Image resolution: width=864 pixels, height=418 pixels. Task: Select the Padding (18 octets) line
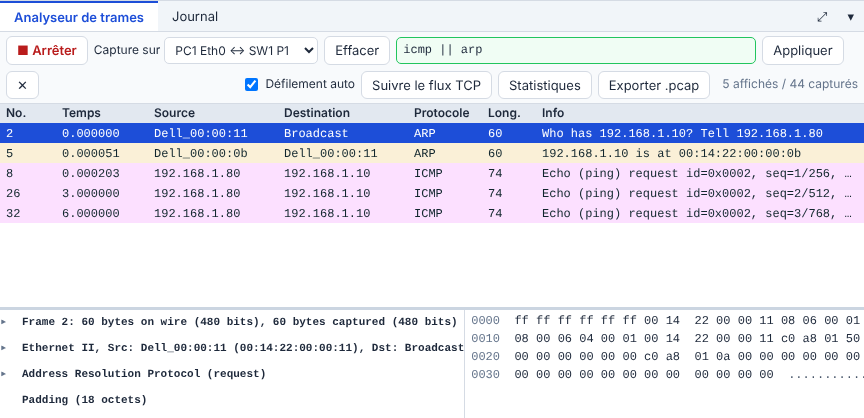pyautogui.click(x=84, y=399)
